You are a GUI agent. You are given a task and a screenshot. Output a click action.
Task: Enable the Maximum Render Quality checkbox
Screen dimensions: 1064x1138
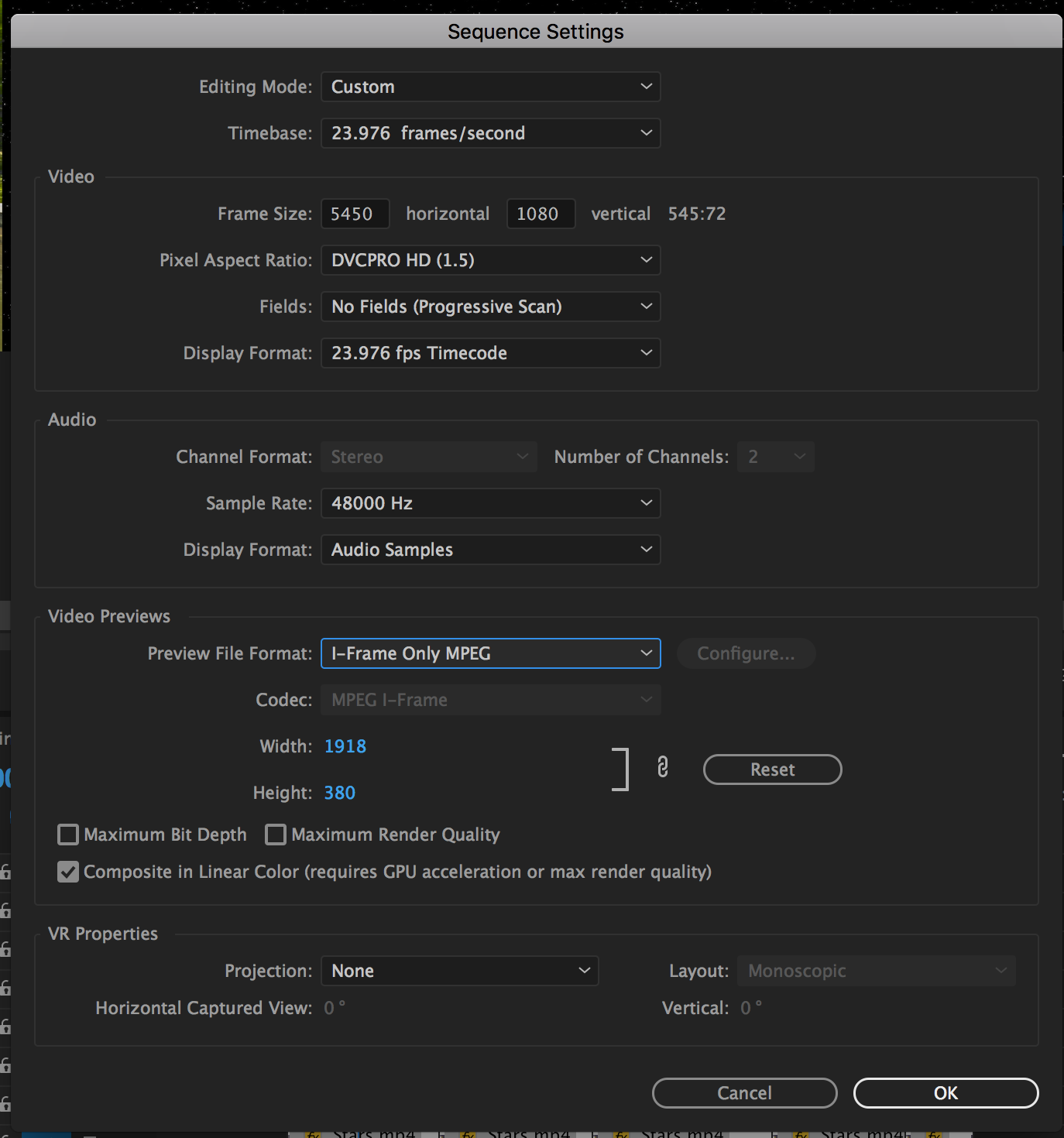point(276,835)
